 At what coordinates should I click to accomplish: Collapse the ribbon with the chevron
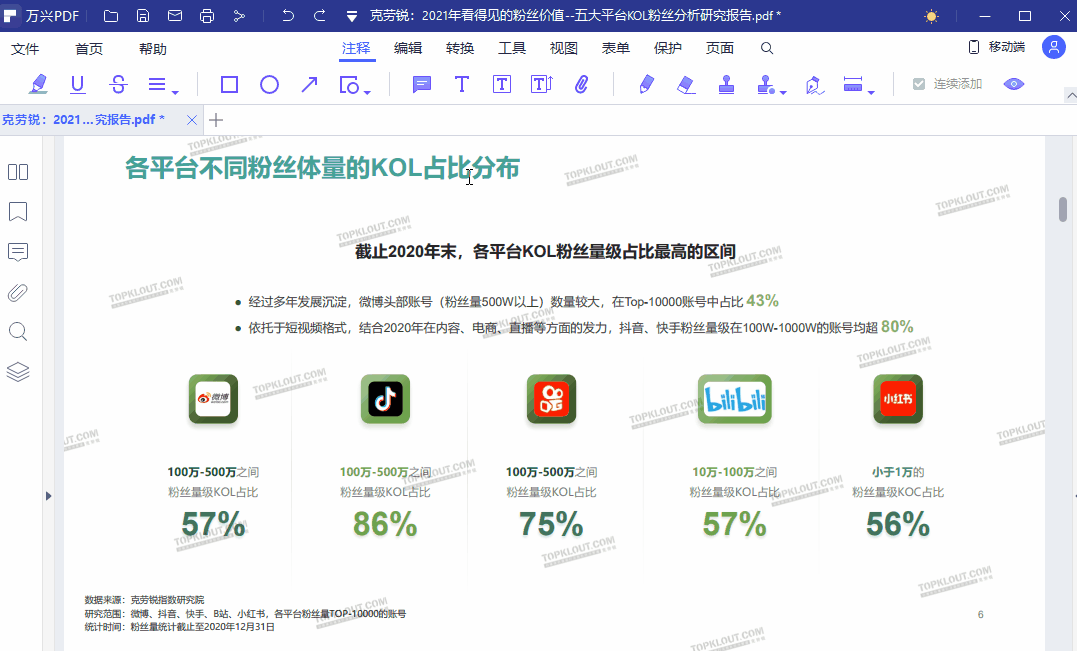(x=1071, y=95)
